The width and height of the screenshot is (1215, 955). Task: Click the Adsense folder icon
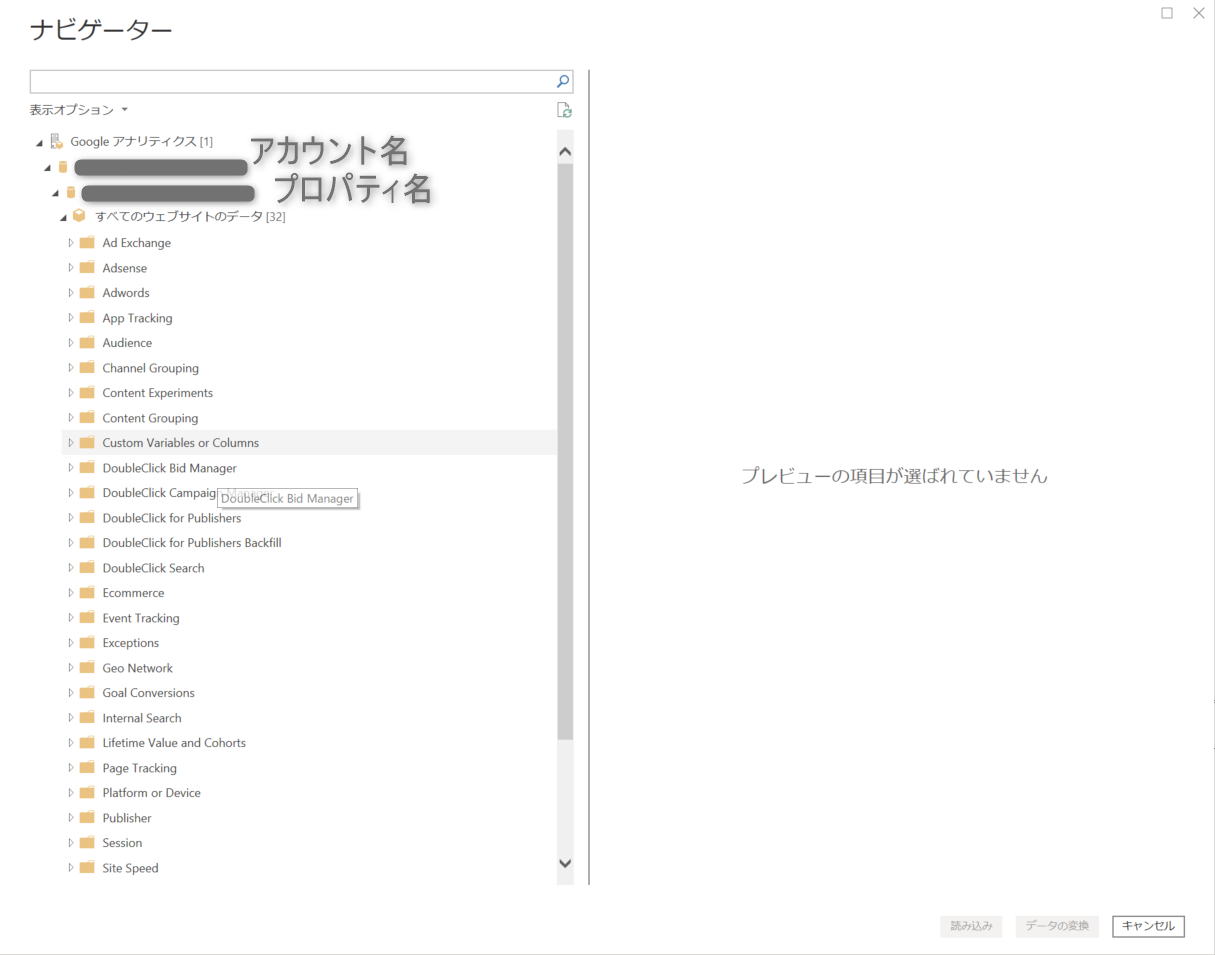click(87, 268)
